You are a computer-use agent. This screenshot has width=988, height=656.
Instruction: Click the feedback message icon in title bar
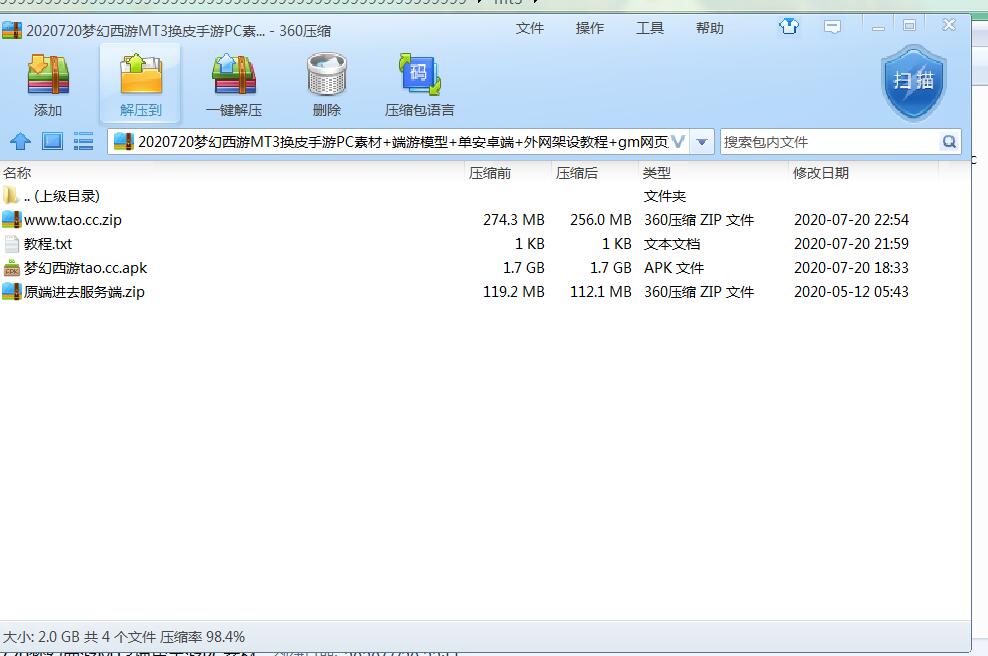pos(832,27)
